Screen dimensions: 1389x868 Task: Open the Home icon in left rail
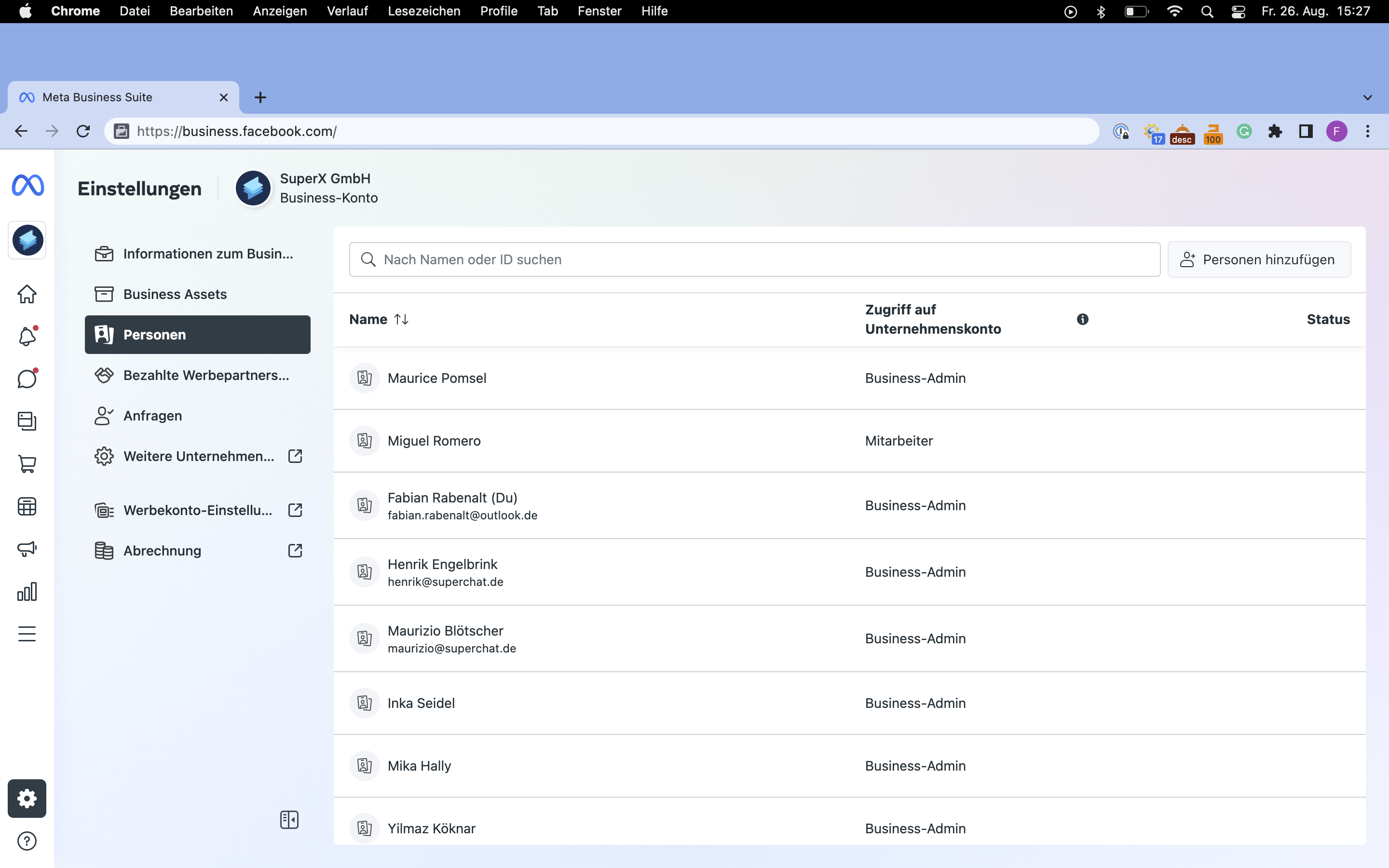coord(27,294)
